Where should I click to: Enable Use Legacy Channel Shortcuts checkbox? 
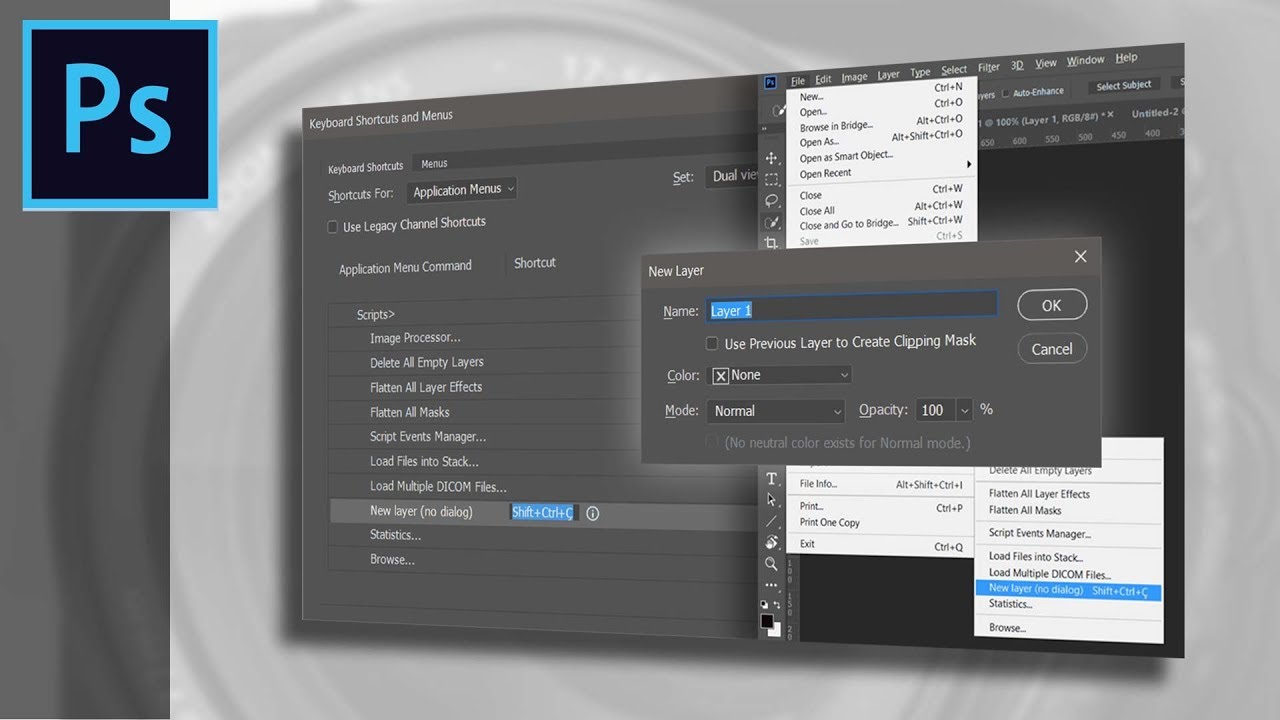coord(333,227)
